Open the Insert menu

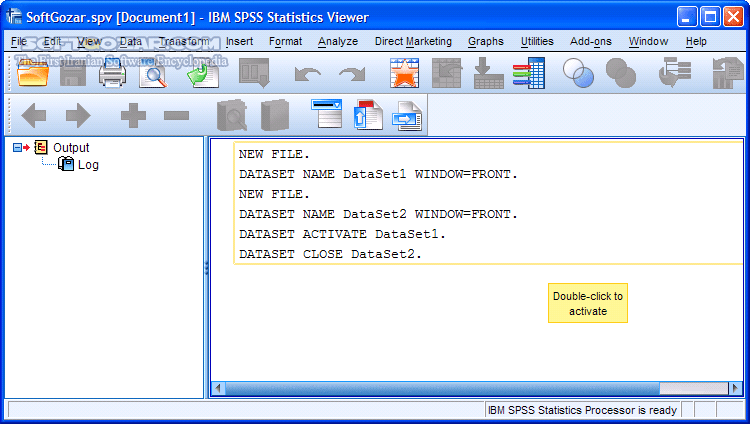coord(239,42)
